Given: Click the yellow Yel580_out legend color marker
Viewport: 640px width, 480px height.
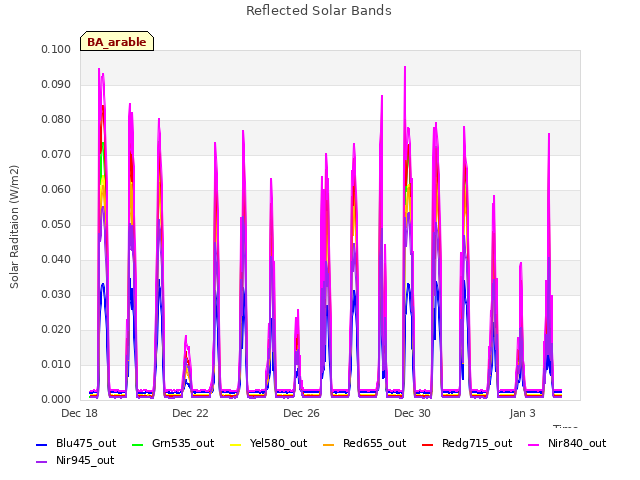Looking at the screenshot, I should 236,444.
